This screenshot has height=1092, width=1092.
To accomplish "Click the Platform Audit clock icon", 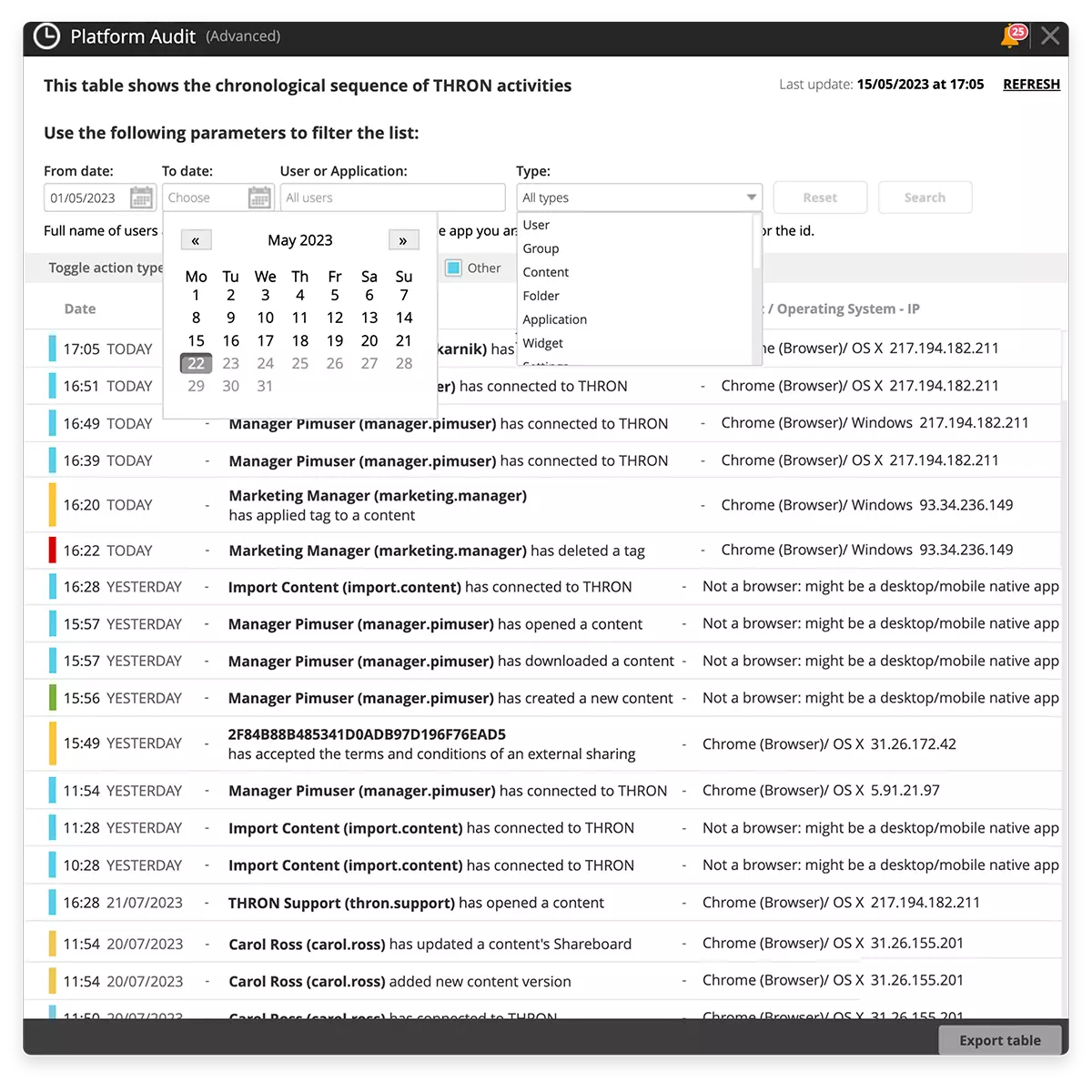I will (46, 36).
